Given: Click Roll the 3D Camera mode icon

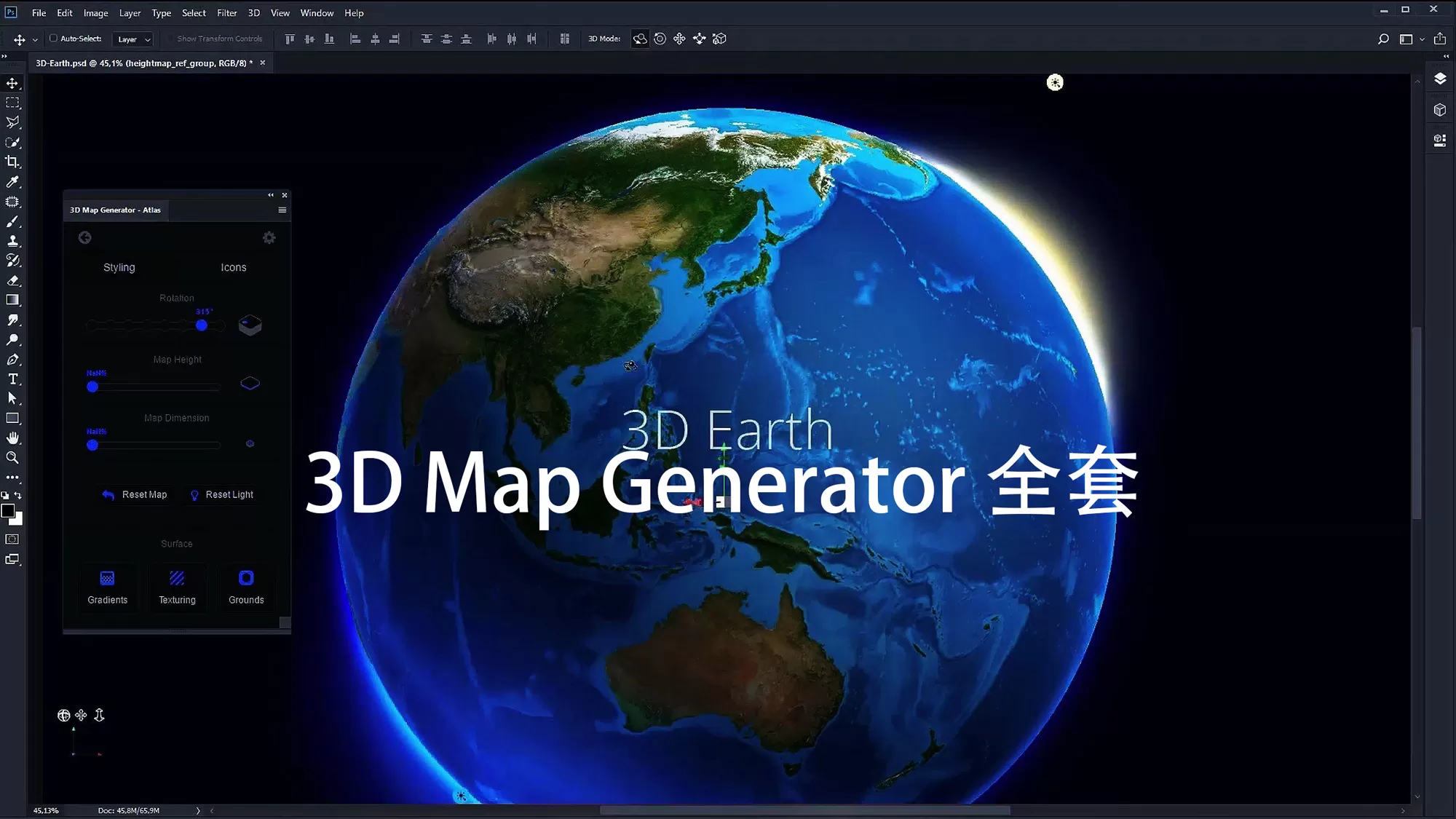Looking at the screenshot, I should coord(660,39).
